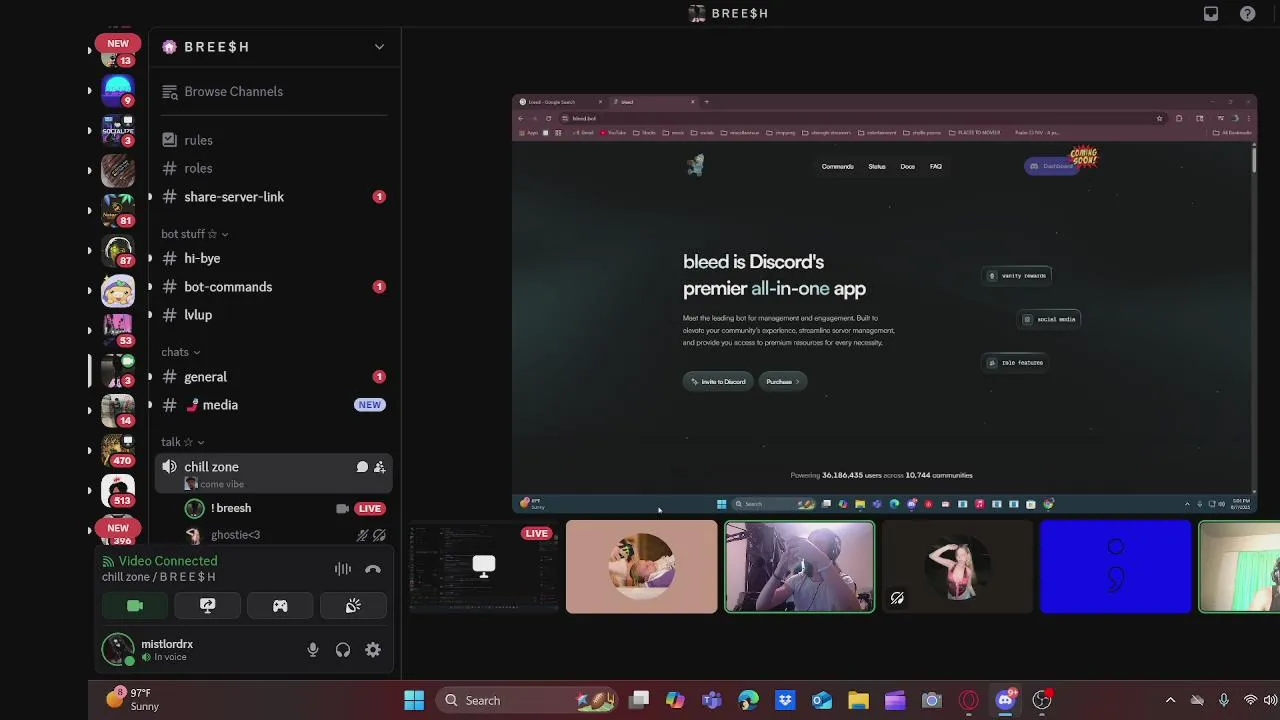This screenshot has height=720, width=1280.
Task: Open the rules channel
Action: pyautogui.click(x=274, y=140)
